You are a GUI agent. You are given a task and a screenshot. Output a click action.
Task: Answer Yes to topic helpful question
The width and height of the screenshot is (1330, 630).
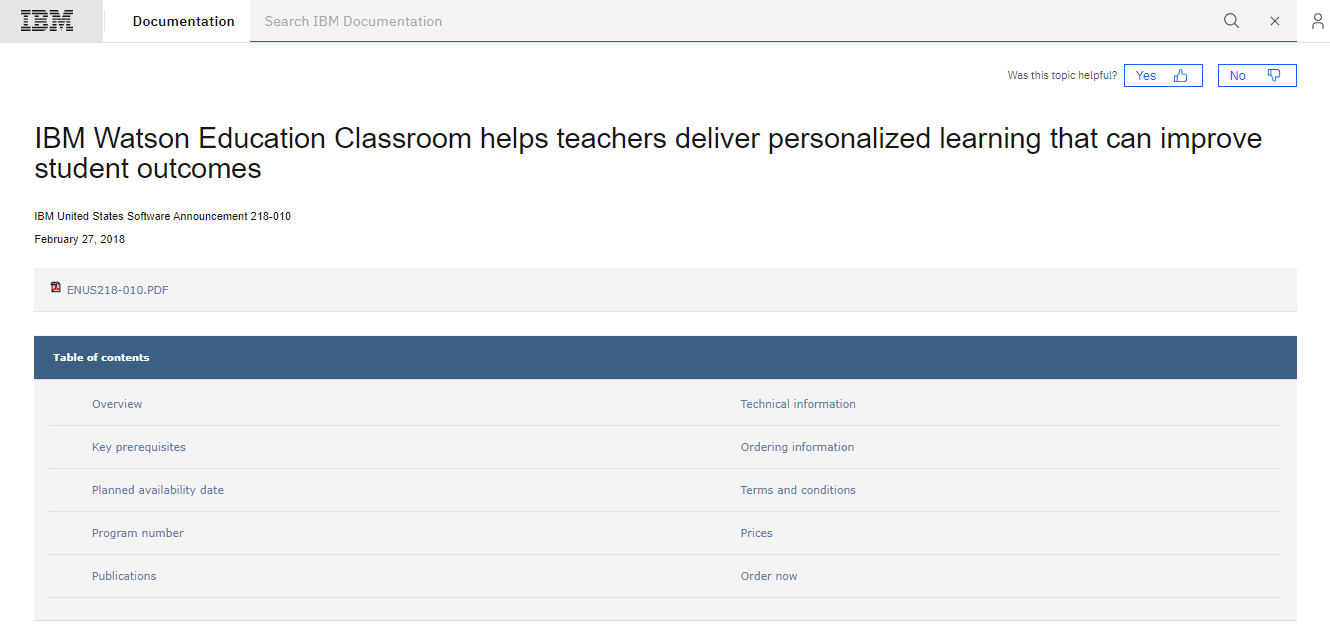tap(1146, 74)
